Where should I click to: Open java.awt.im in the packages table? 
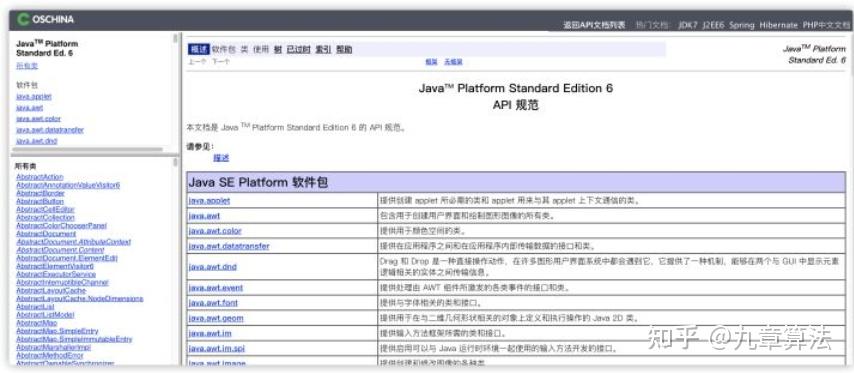210,333
